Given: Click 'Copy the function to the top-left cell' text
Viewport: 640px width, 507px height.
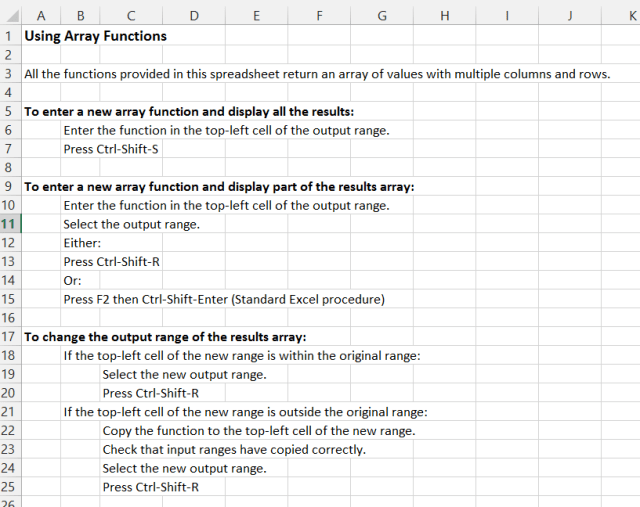Looking at the screenshot, I should [258, 431].
